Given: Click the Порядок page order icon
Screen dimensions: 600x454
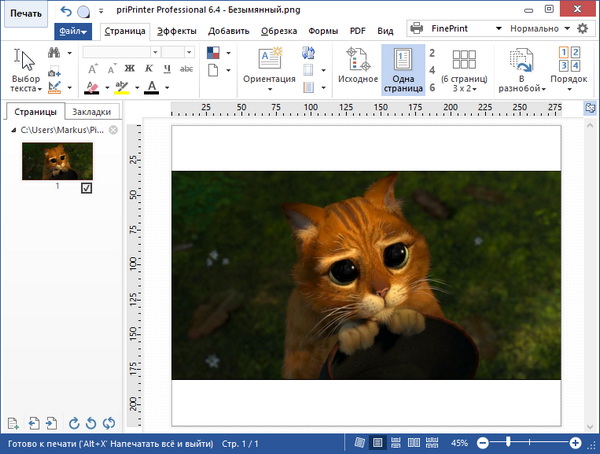Looking at the screenshot, I should point(569,59).
